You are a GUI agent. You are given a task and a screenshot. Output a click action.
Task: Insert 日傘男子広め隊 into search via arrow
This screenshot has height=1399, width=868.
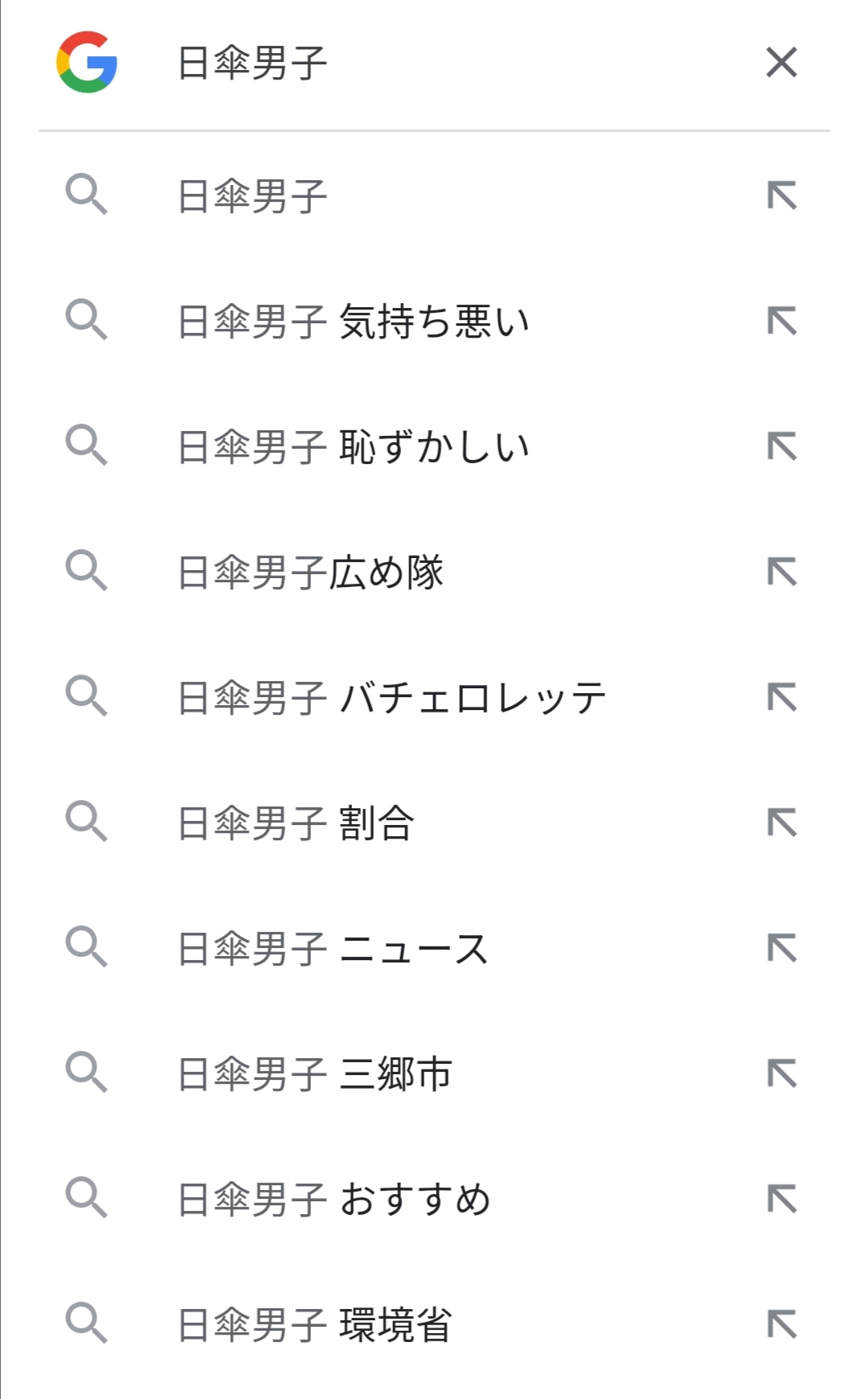pos(781,572)
